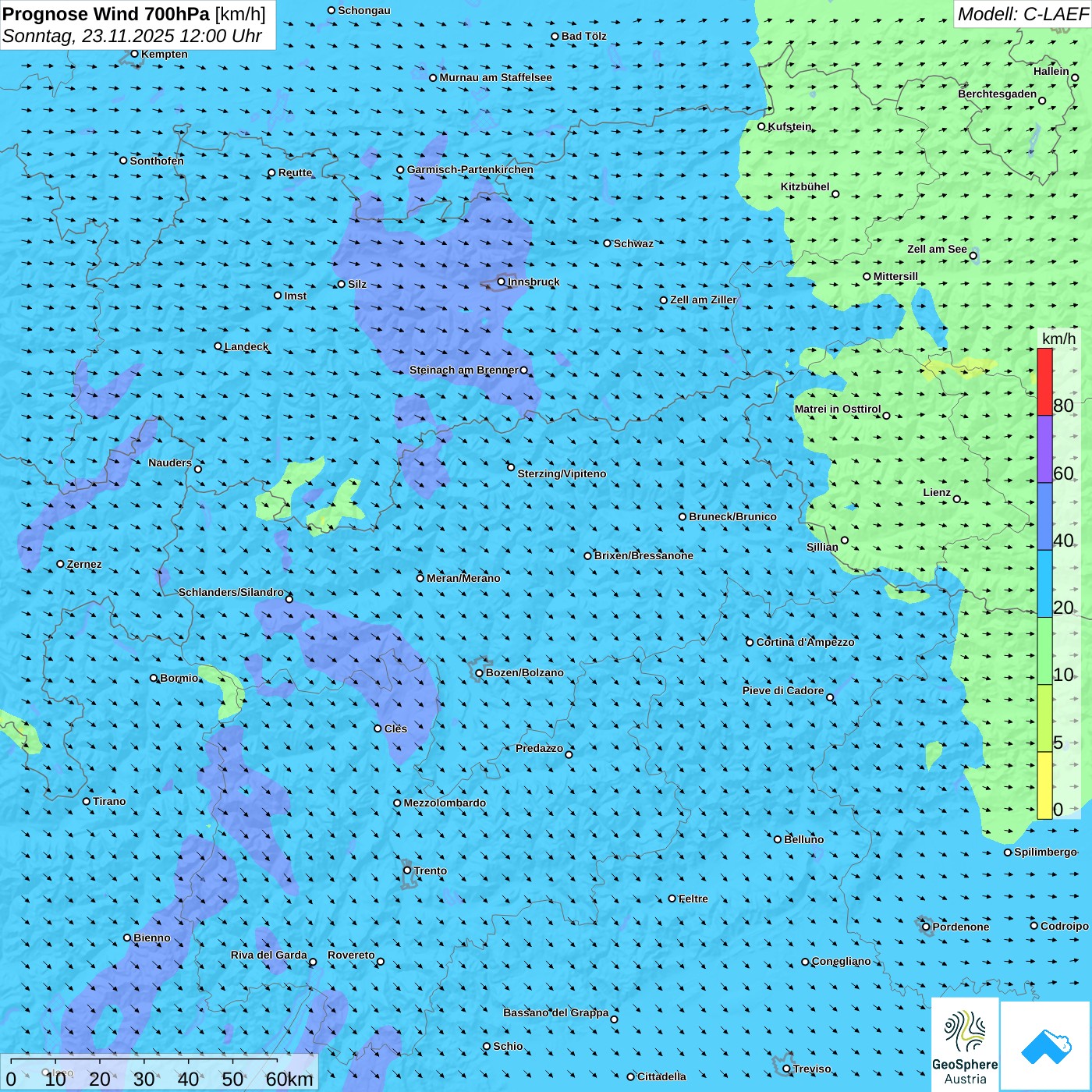
Task: Click the 'Bruneck/Brunico' label
Action: coord(732,516)
